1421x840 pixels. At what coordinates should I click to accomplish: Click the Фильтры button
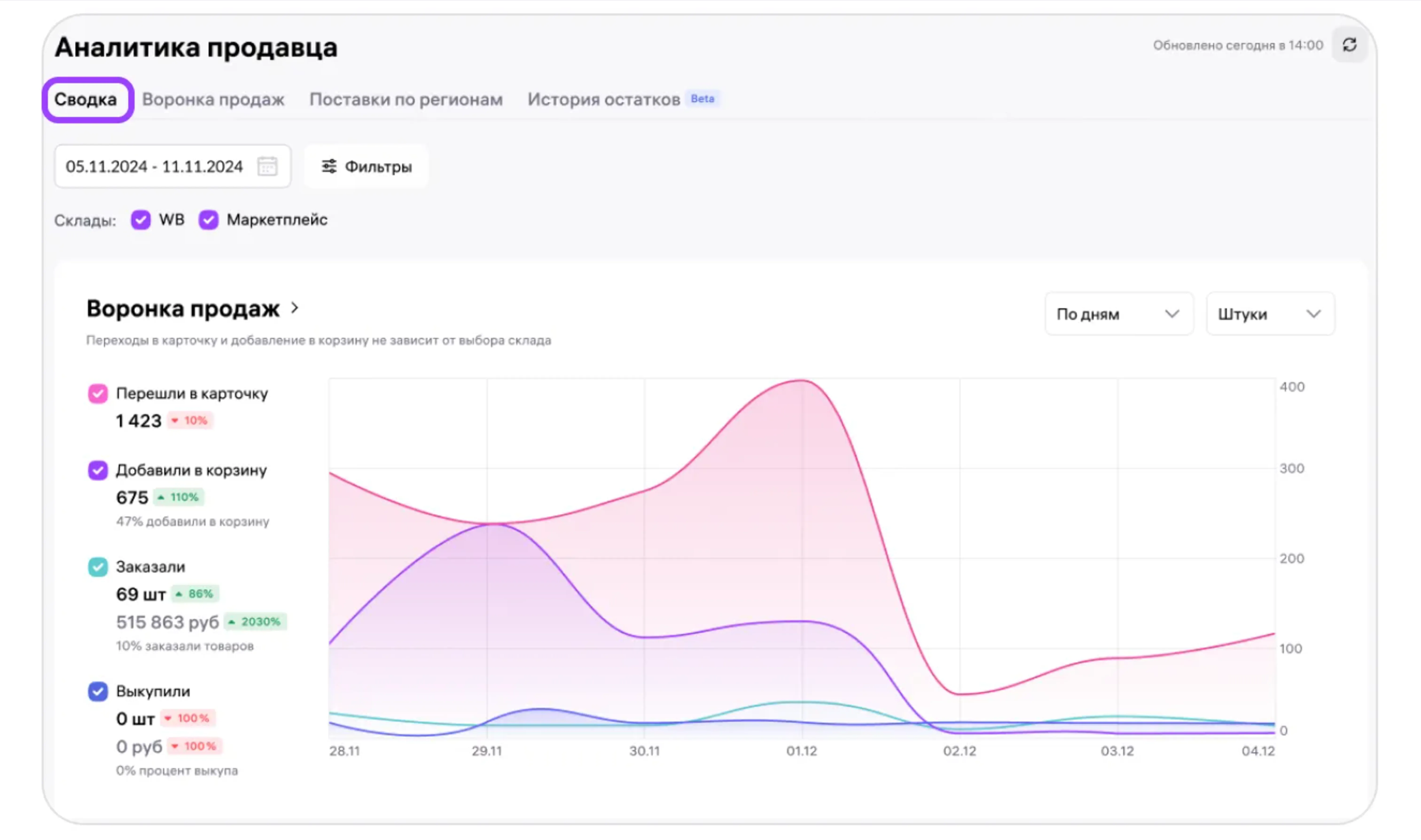tap(366, 166)
